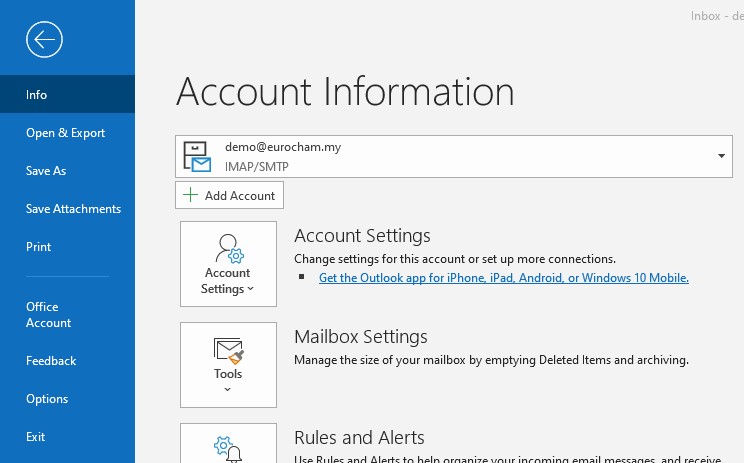744x463 pixels.
Task: Click the Account Settings heading text
Action: click(x=362, y=236)
